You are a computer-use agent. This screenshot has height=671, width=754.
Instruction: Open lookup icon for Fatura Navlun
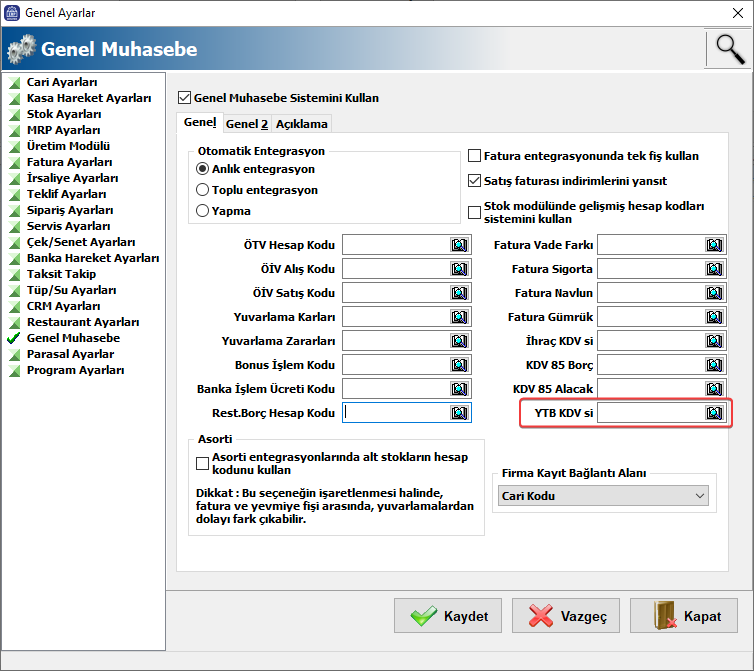714,293
